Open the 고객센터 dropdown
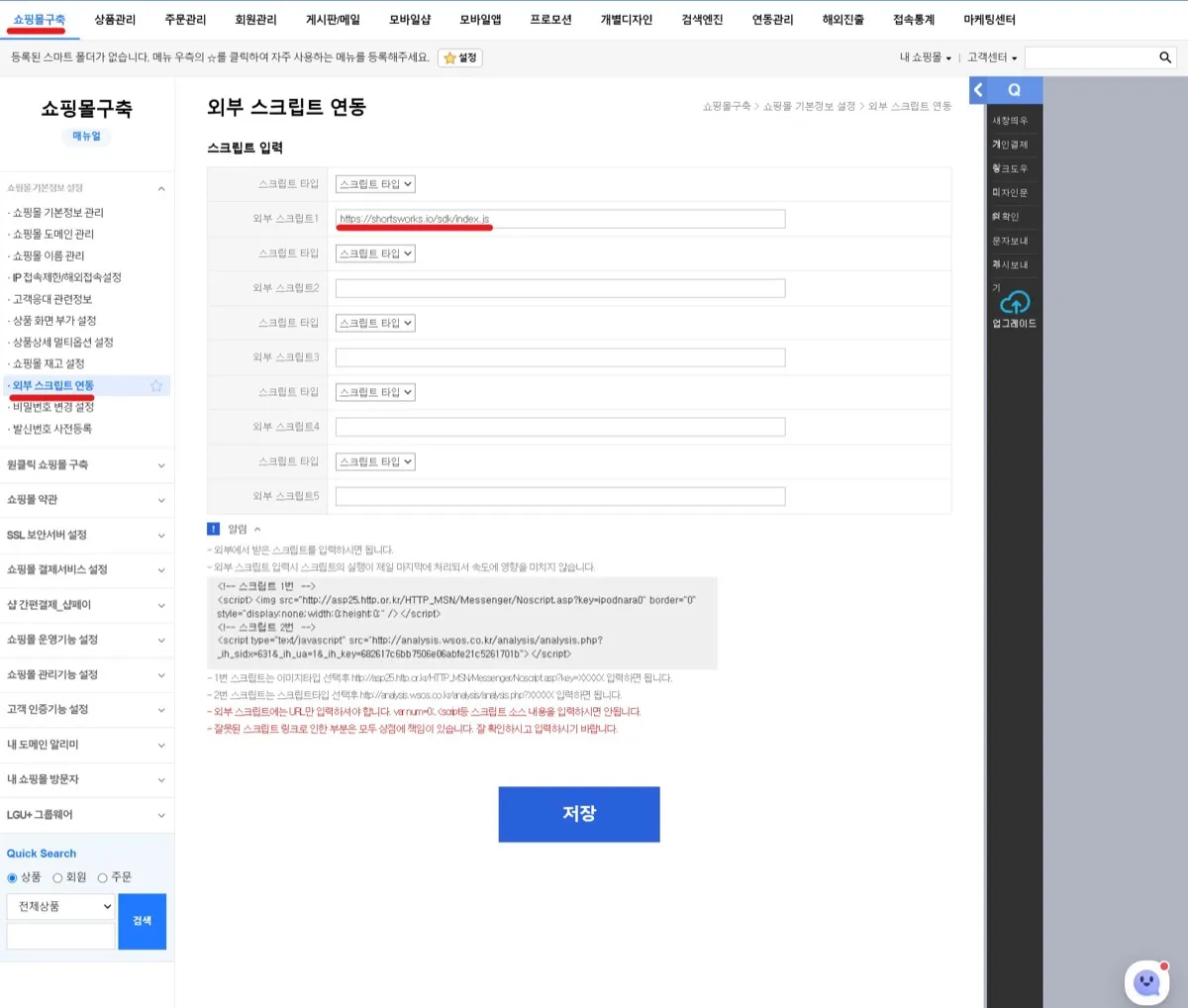Screen dimensions: 1188x1008 pos(992,57)
